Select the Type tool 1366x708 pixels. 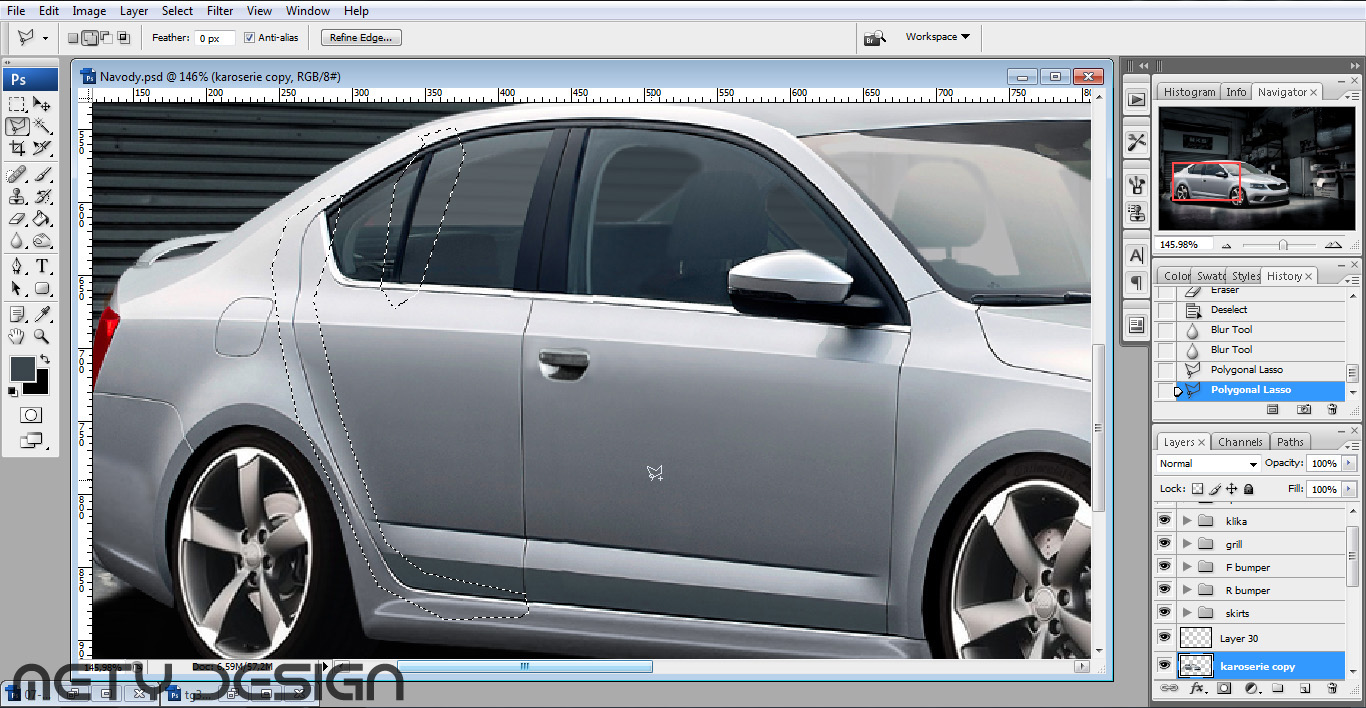[x=42, y=267]
